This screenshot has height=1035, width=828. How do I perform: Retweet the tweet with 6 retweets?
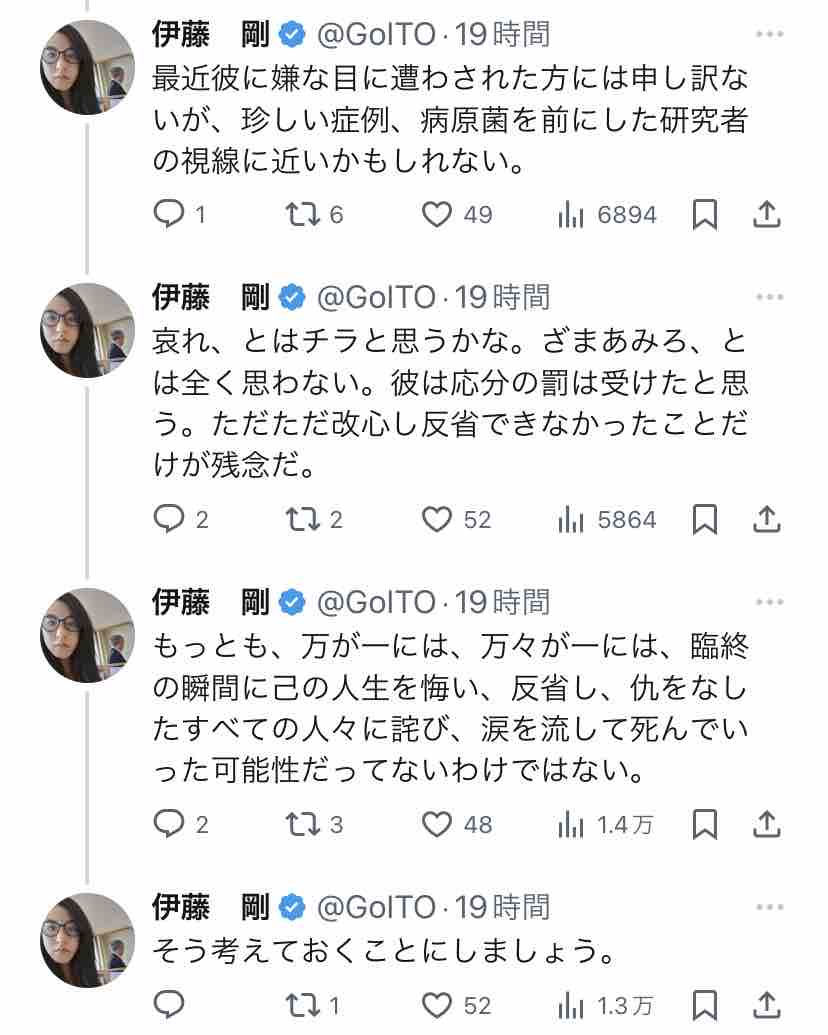[x=302, y=214]
